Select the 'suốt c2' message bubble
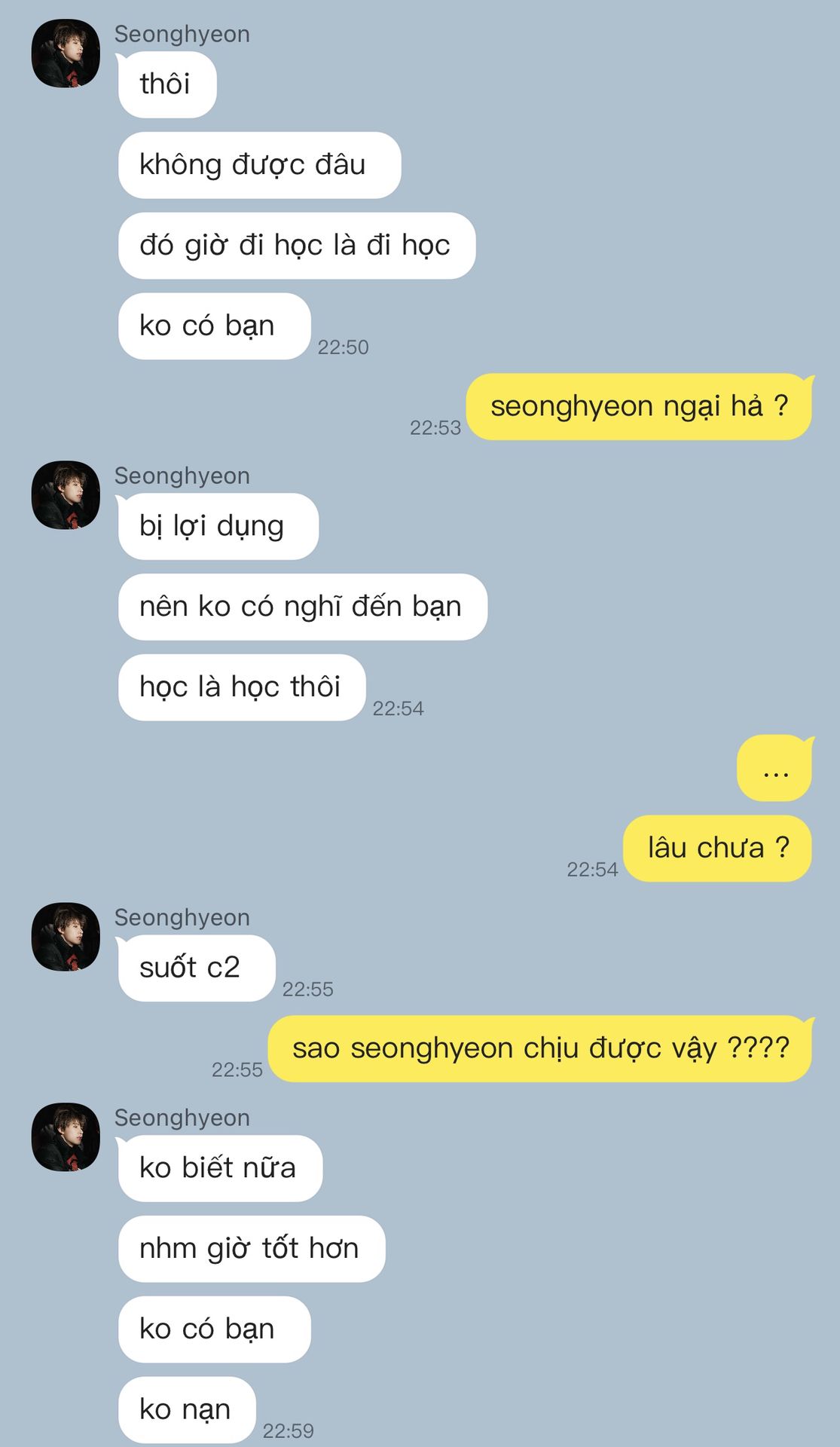 pyautogui.click(x=196, y=968)
